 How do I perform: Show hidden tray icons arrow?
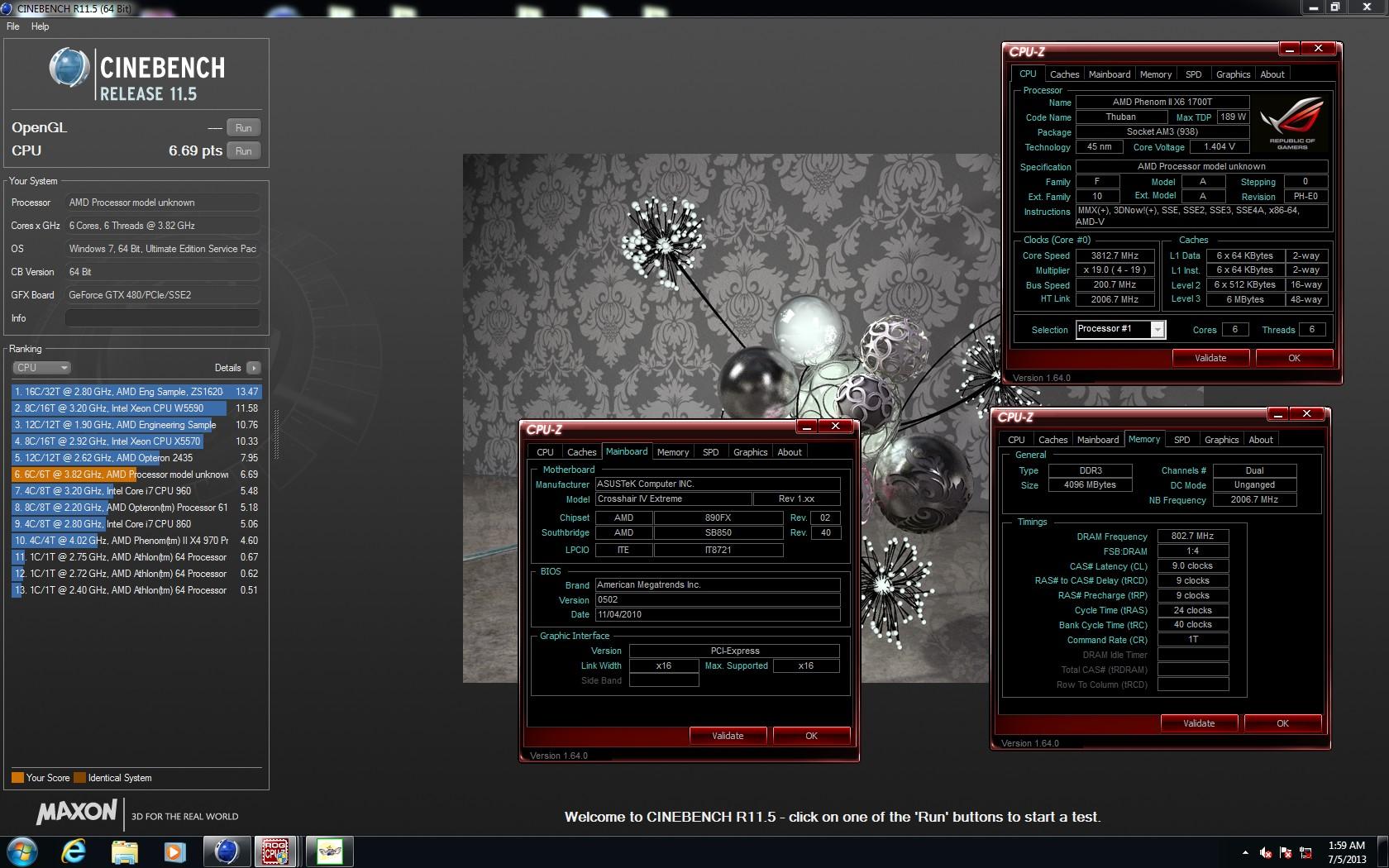[1245, 852]
